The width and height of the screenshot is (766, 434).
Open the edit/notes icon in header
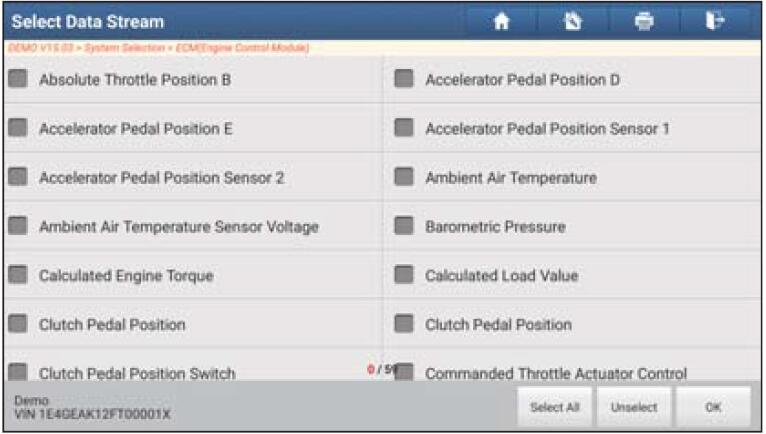(x=573, y=22)
